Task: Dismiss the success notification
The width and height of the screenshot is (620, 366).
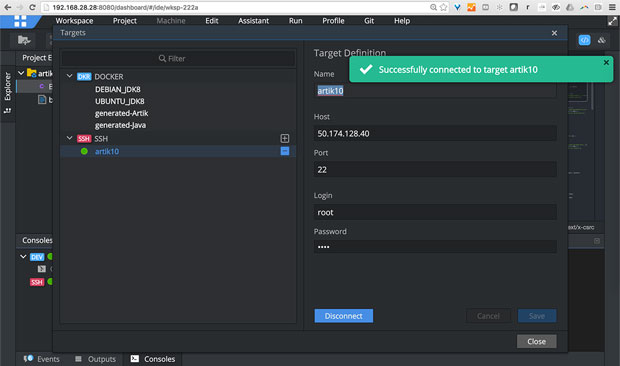Action: click(606, 62)
